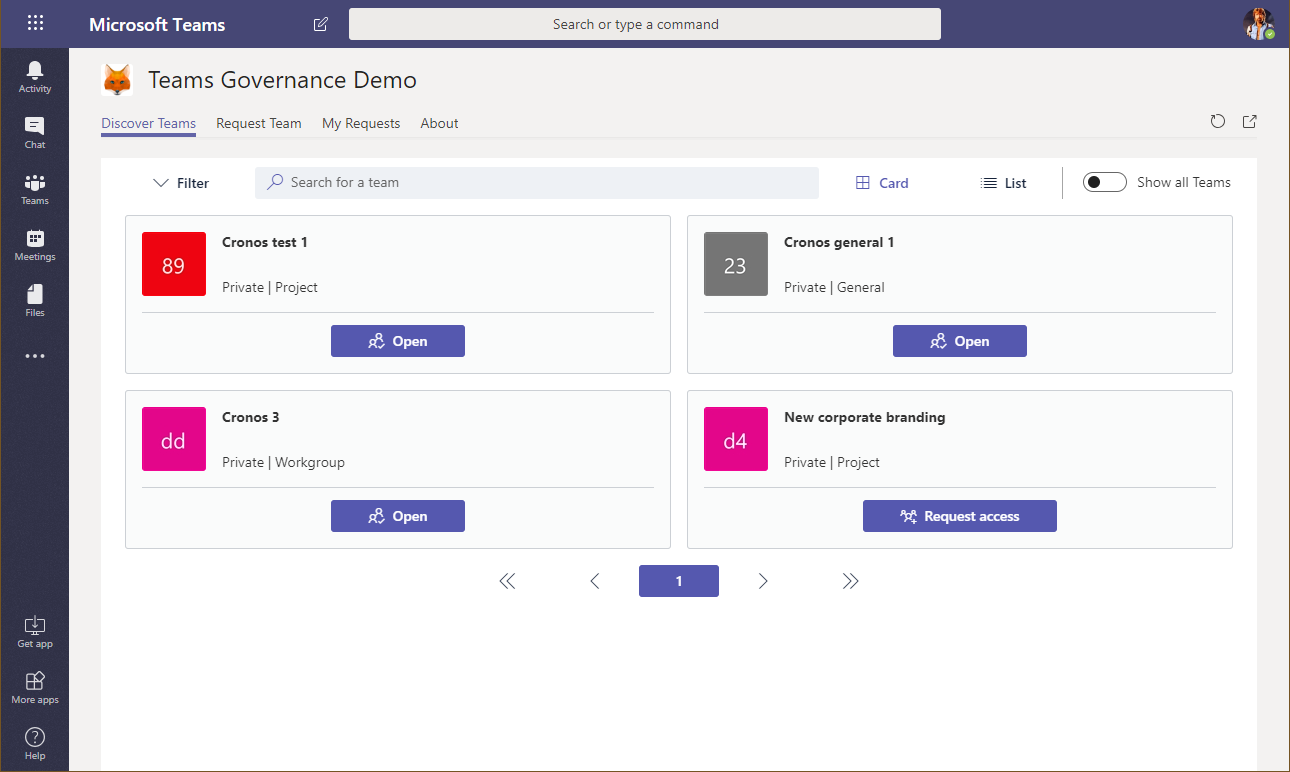Screen dimensions: 1290x772
Task: Jump to last page of results
Action: (x=850, y=581)
